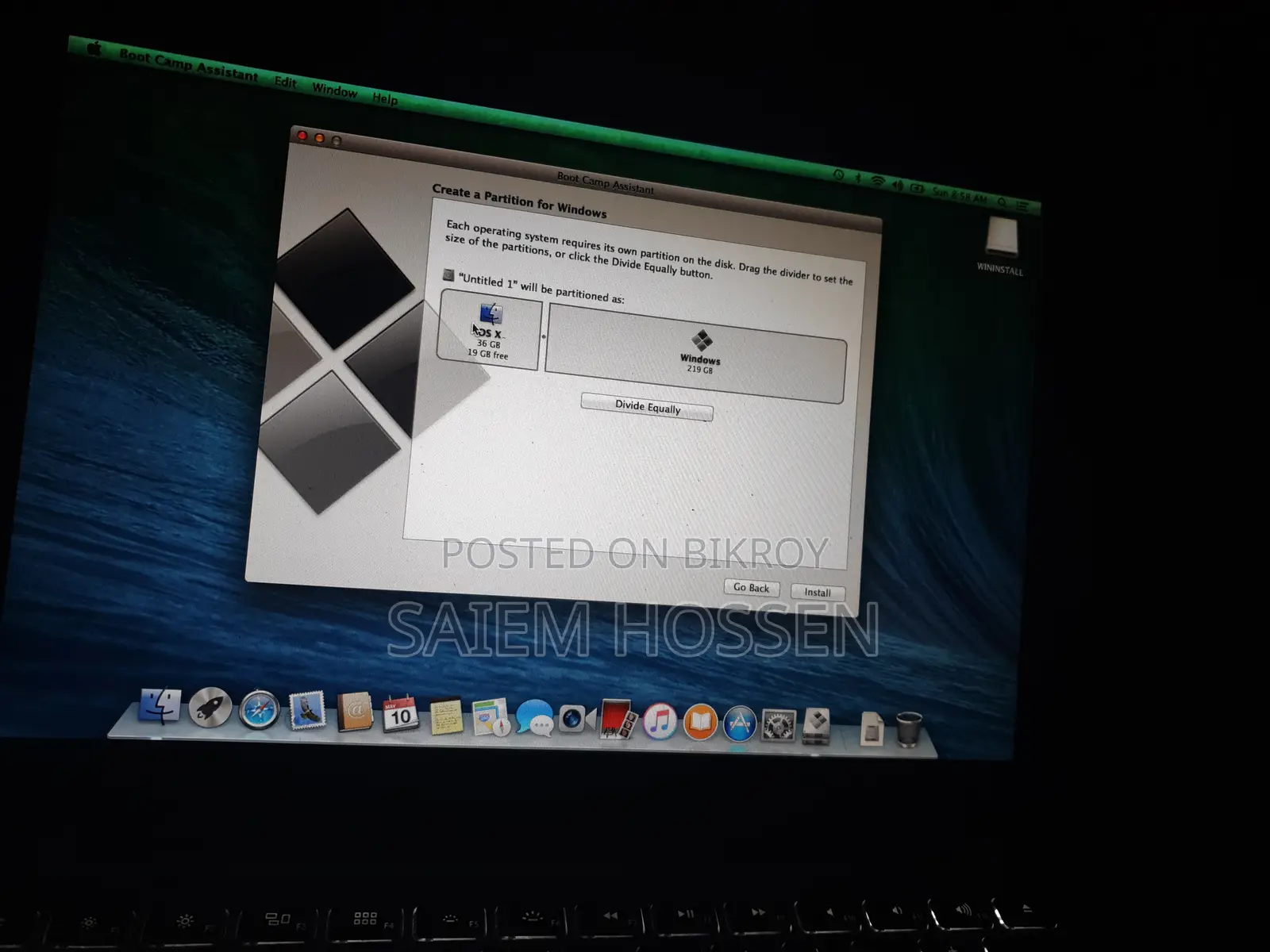Viewport: 1270px width, 952px height.
Task: Click battery status icon in menu bar
Action: 918,188
